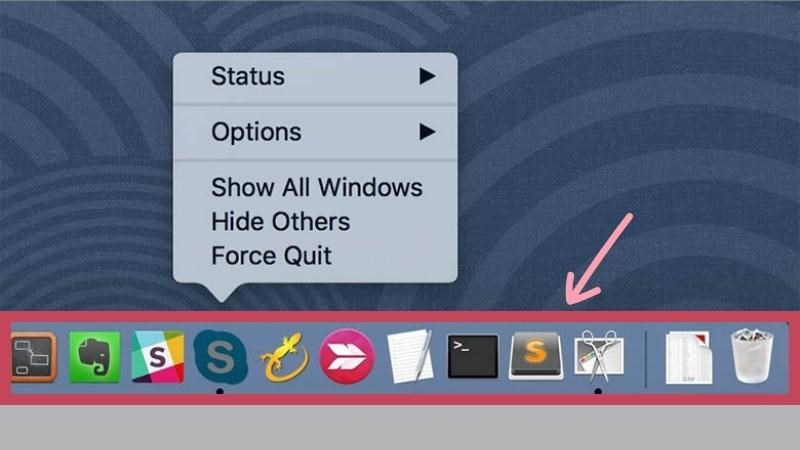Expand the Status submenu arrow
Viewport: 800px width, 450px height.
pos(427,76)
